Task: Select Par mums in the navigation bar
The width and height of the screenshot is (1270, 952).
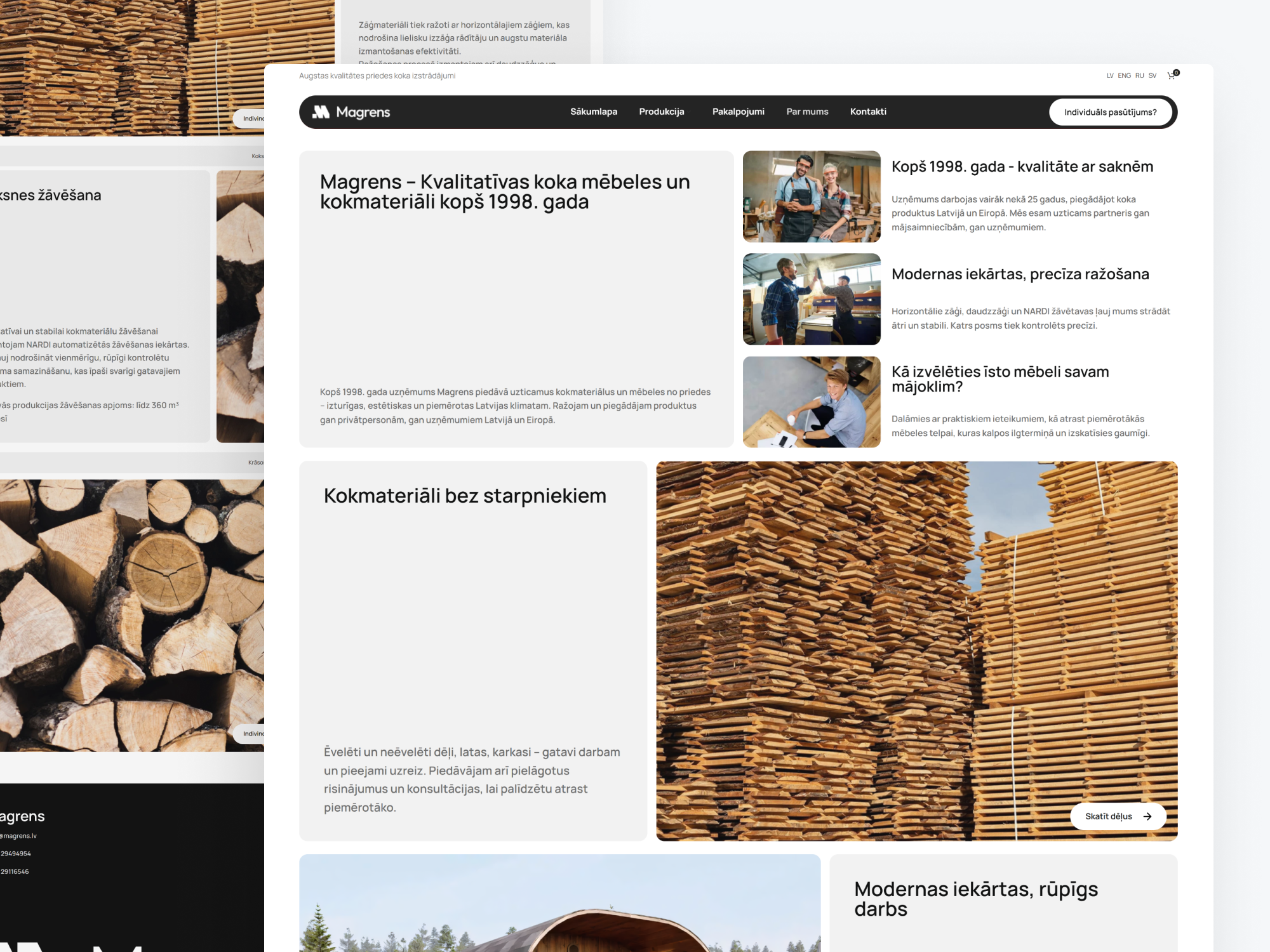Action: click(807, 111)
